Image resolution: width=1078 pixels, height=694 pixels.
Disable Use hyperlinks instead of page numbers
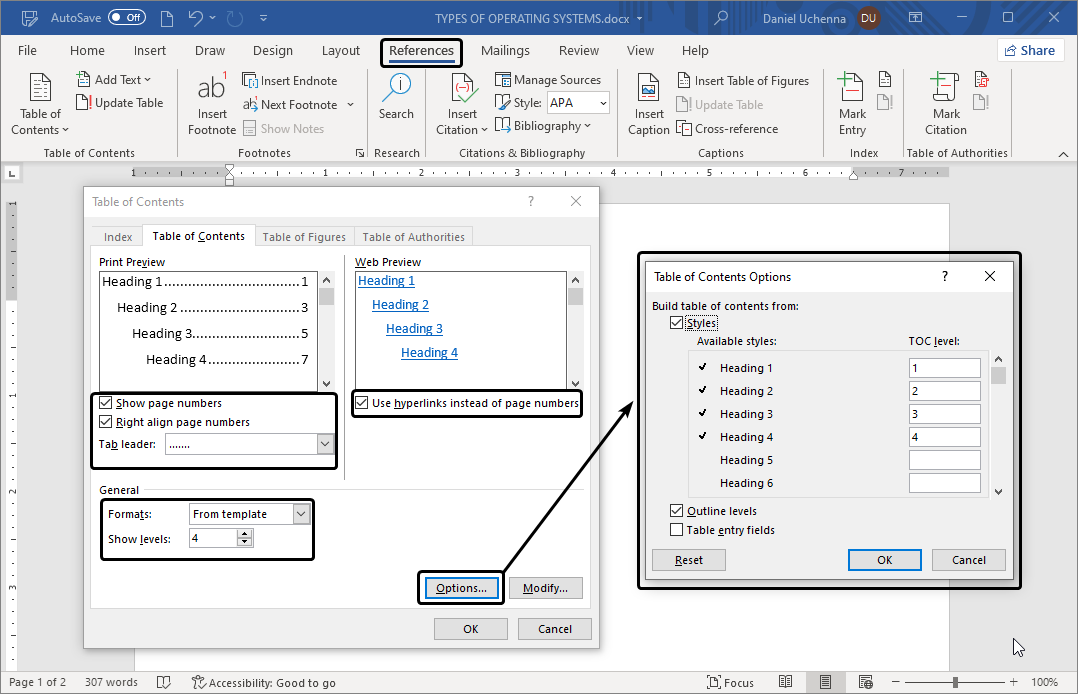(x=362, y=403)
